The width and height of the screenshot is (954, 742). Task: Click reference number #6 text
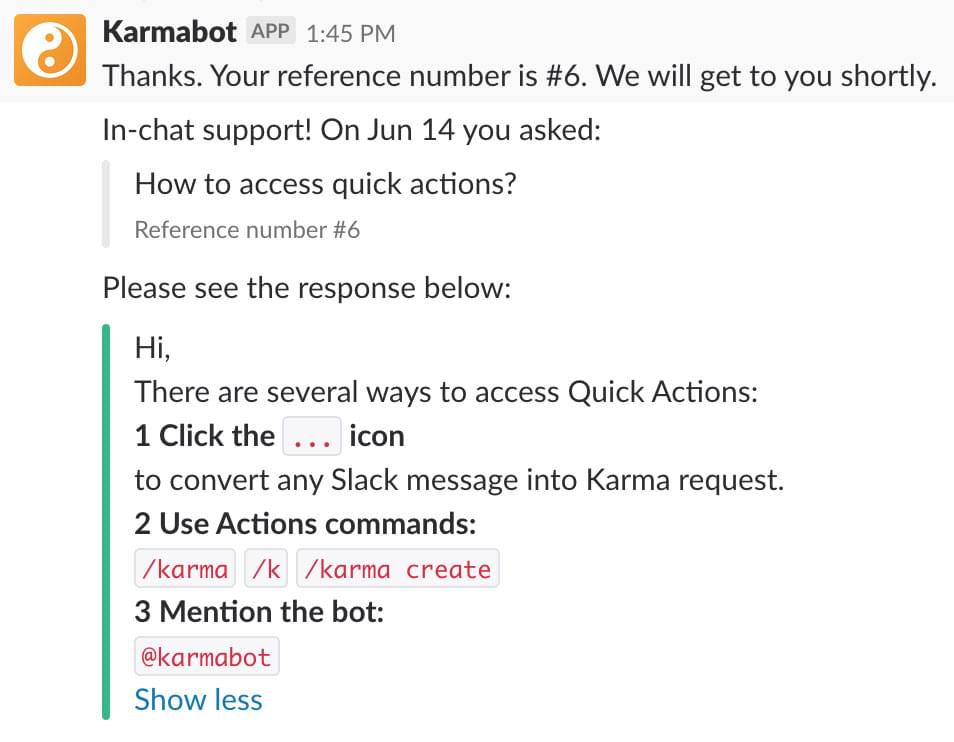coord(246,230)
